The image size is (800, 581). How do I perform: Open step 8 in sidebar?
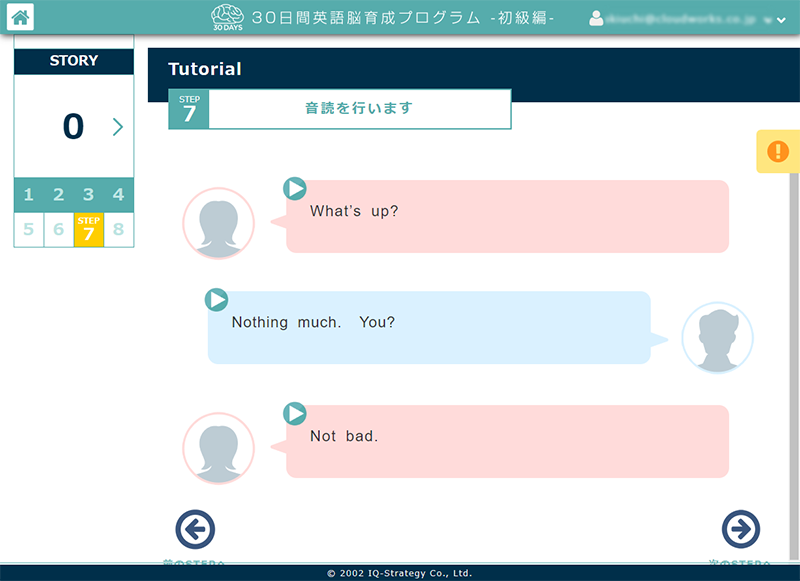[x=118, y=230]
